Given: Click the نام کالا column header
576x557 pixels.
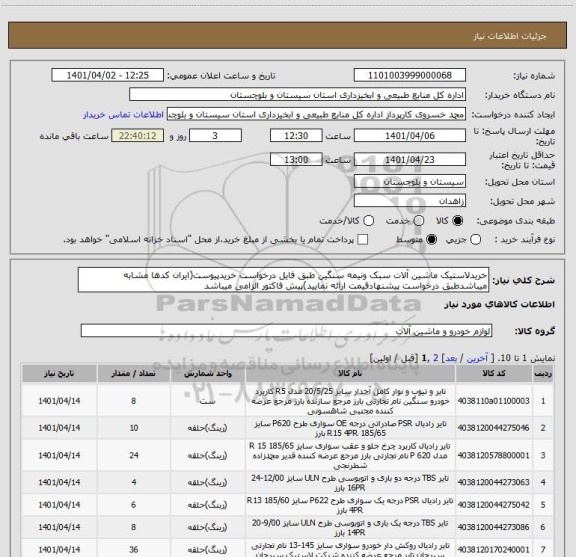Looking at the screenshot, I should pyautogui.click(x=350, y=373).
